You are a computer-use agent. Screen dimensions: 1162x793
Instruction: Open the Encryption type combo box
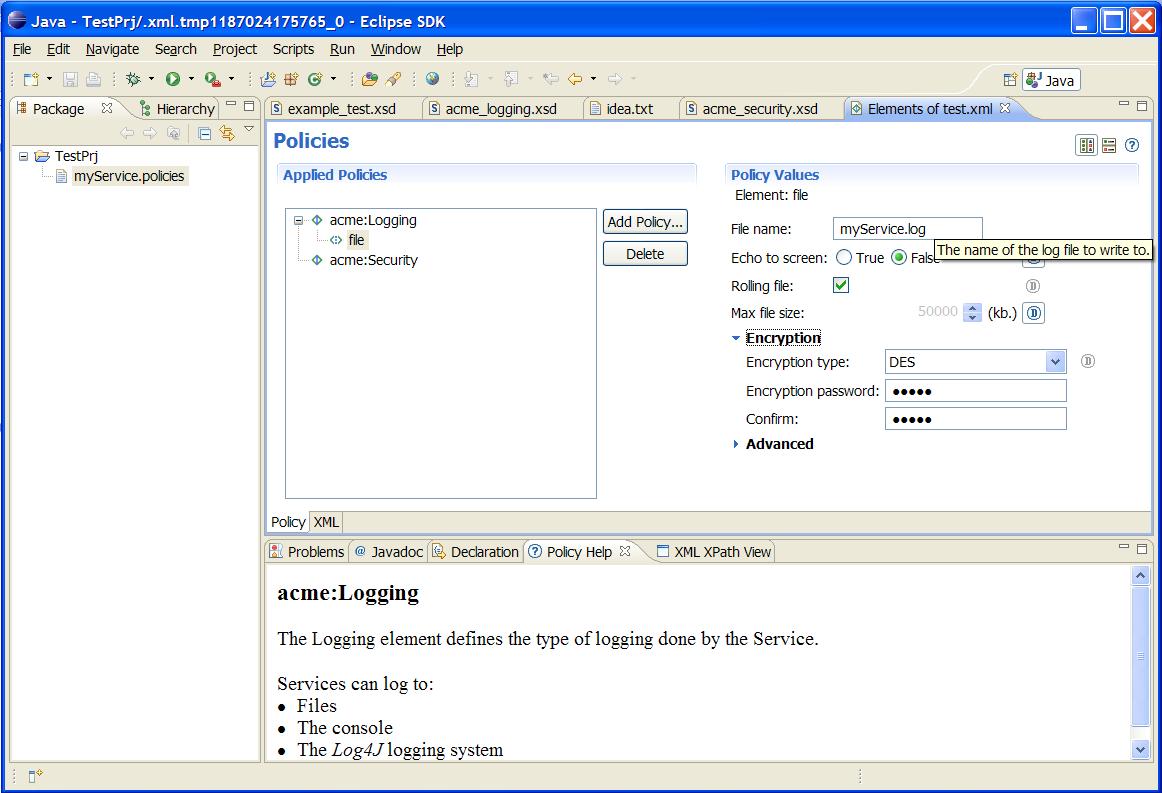(x=976, y=362)
